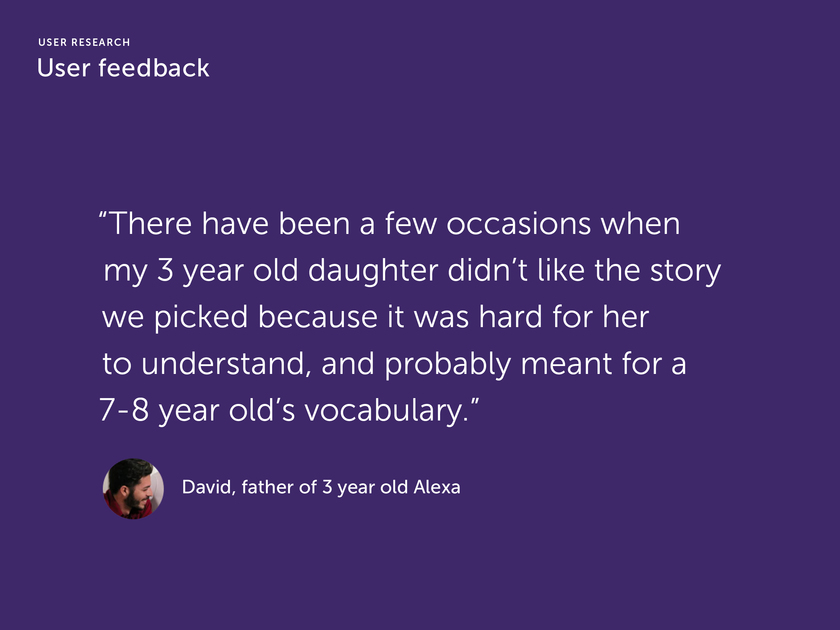The height and width of the screenshot is (630, 840).
Task: Click the word "picked" in the quote
Action: [201, 318]
